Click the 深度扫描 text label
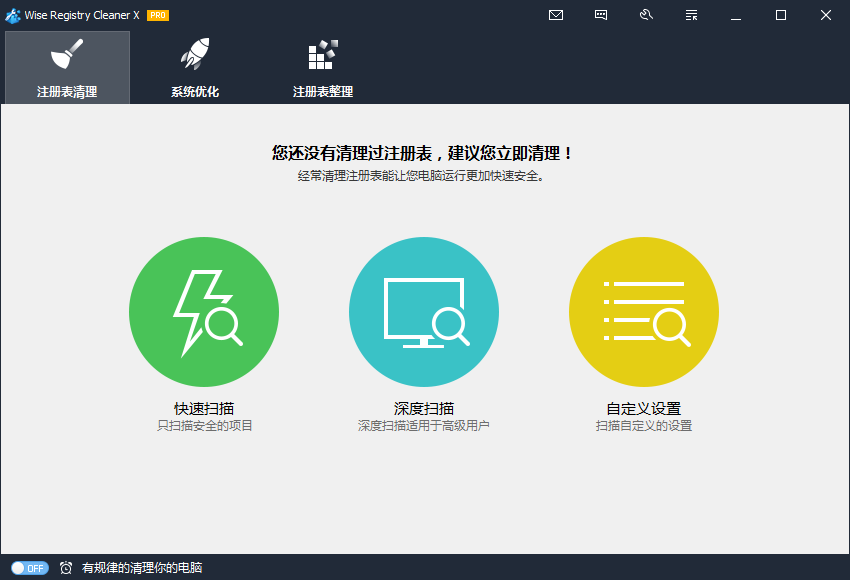This screenshot has height=580, width=850. pos(424,408)
